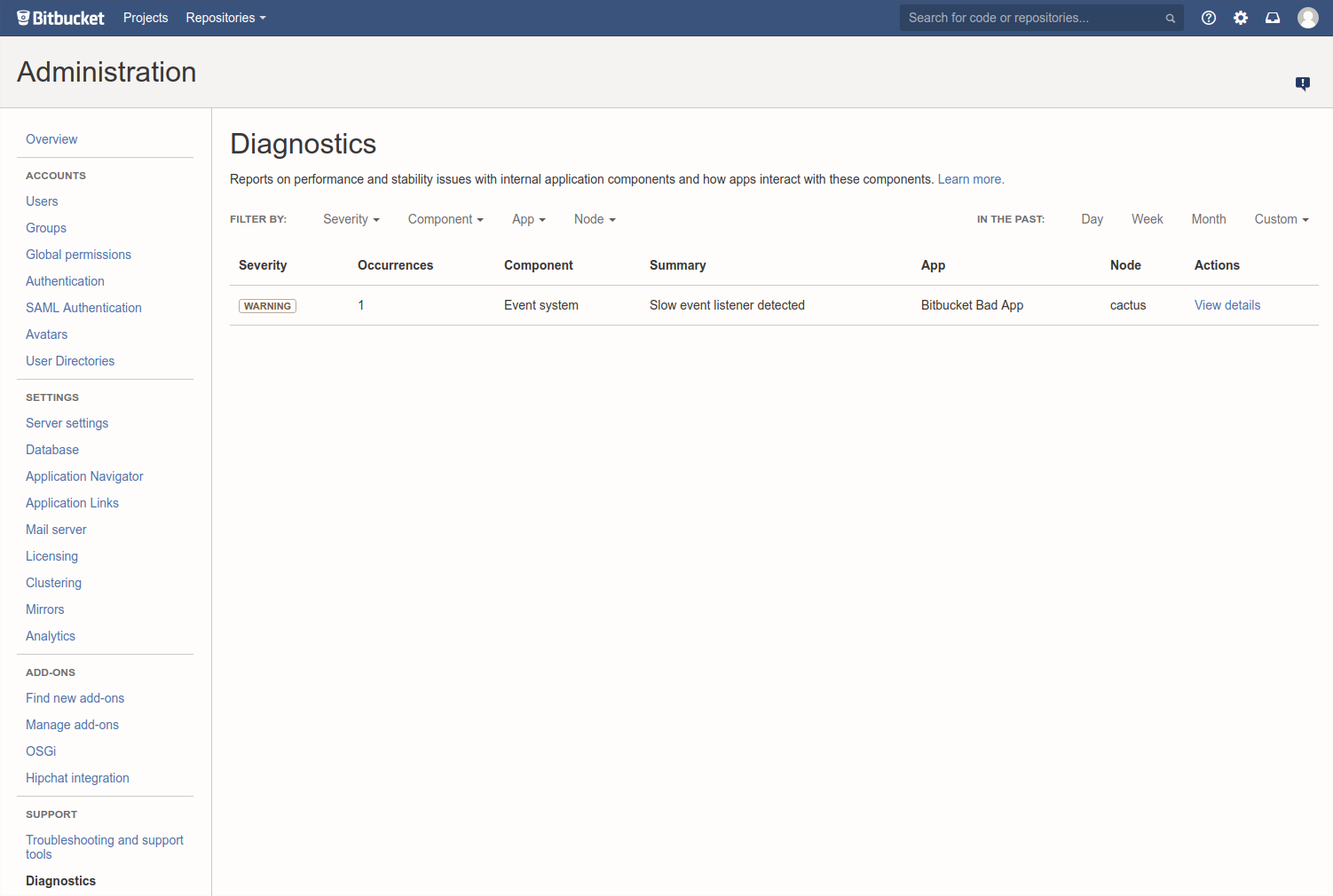Expand the Component filter dropdown
This screenshot has width=1333, height=896.
pyautogui.click(x=446, y=219)
